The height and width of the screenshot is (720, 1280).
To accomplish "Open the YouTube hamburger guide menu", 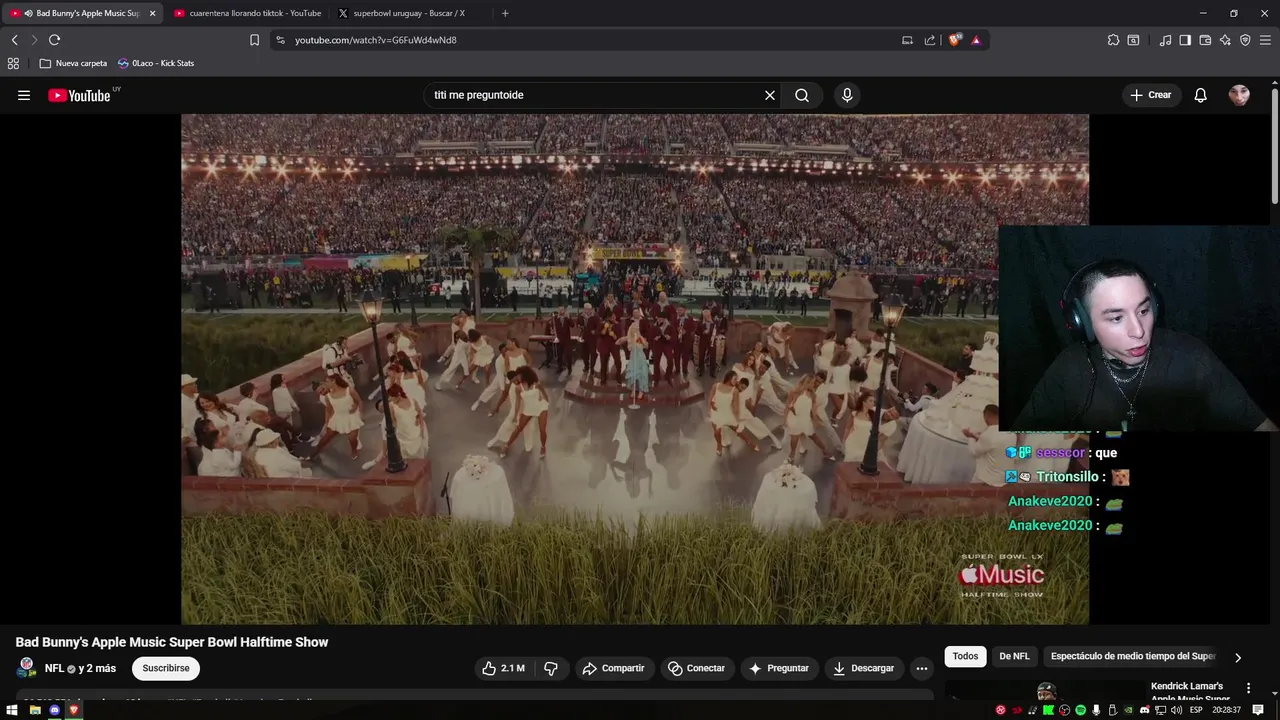I will 24,95.
